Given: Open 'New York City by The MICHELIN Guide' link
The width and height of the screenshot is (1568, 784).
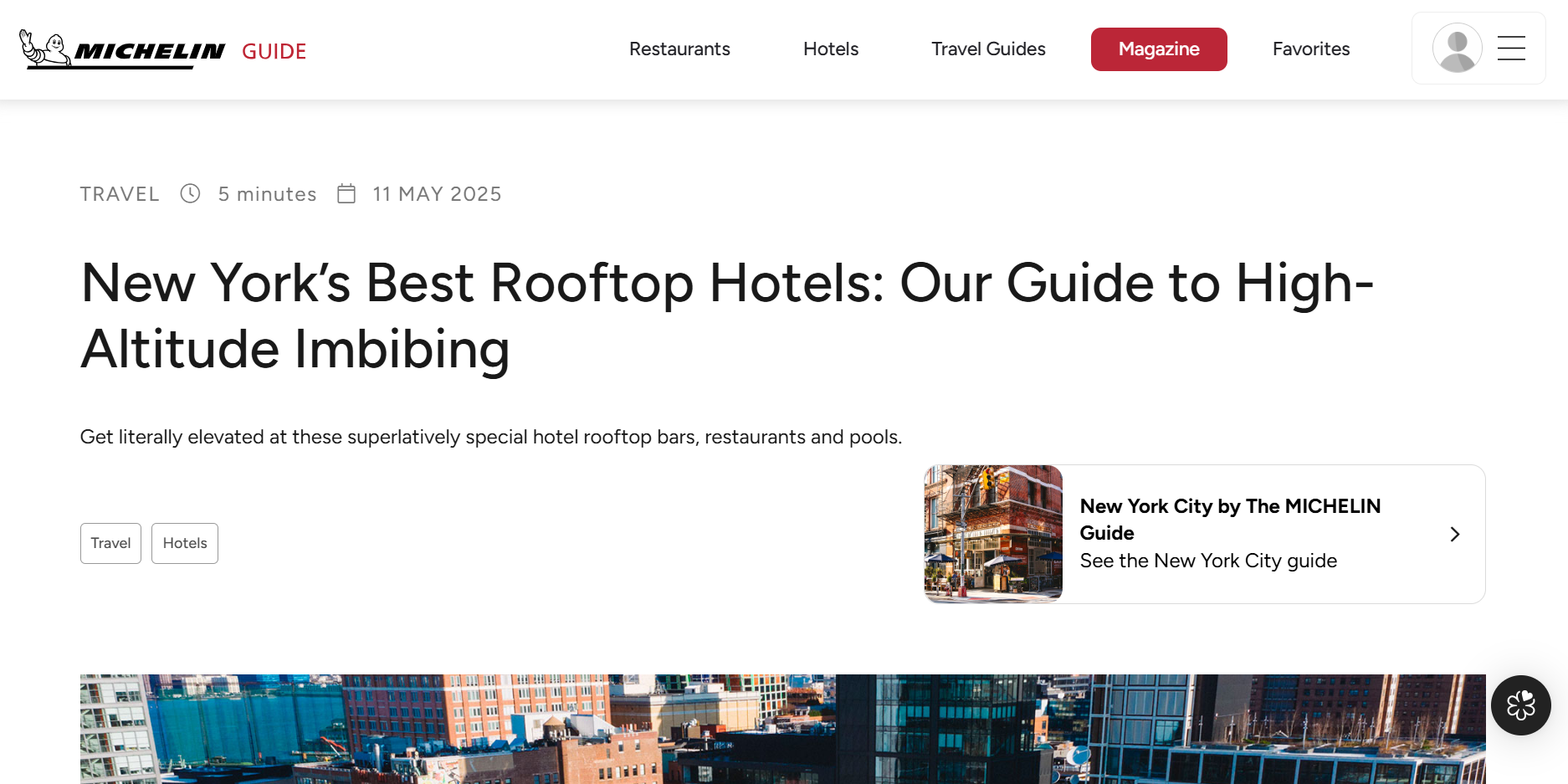Looking at the screenshot, I should tap(1230, 520).
